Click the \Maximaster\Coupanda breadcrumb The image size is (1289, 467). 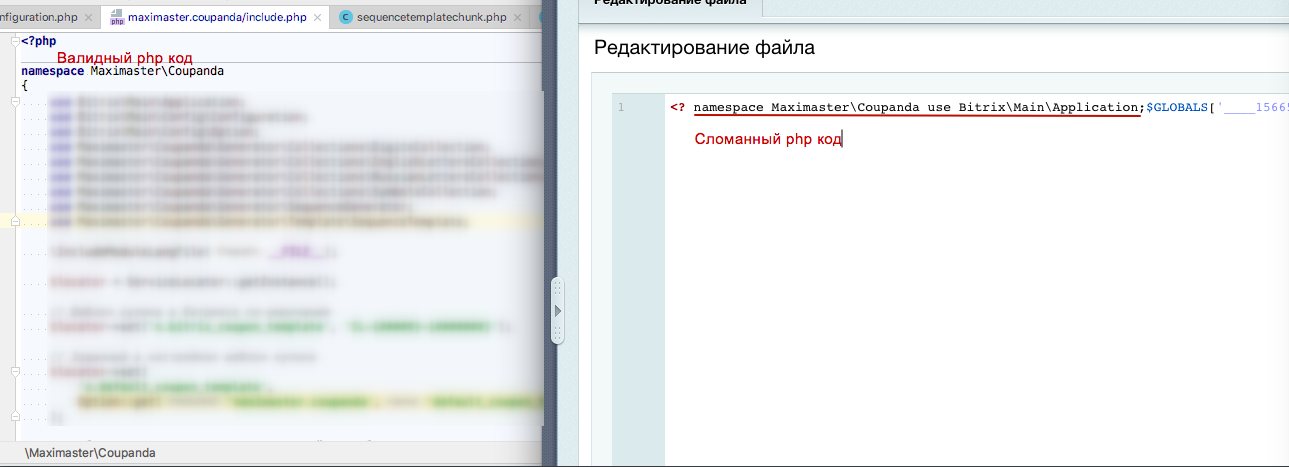[90, 453]
